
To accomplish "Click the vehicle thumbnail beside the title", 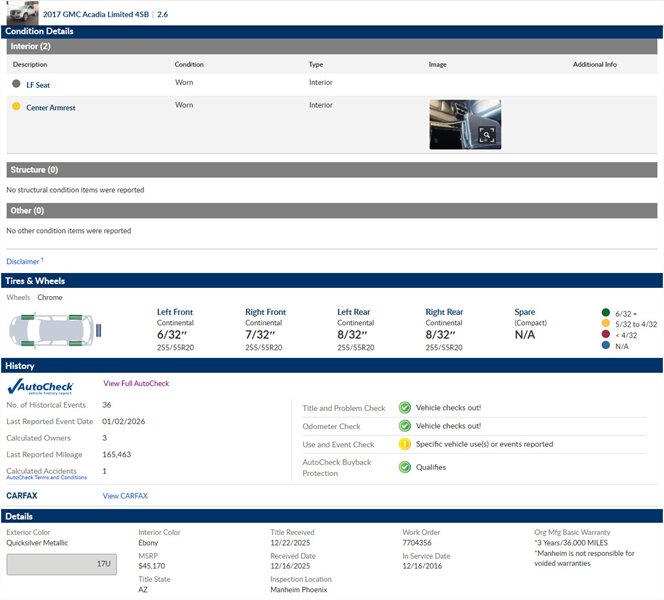I will (x=23, y=13).
